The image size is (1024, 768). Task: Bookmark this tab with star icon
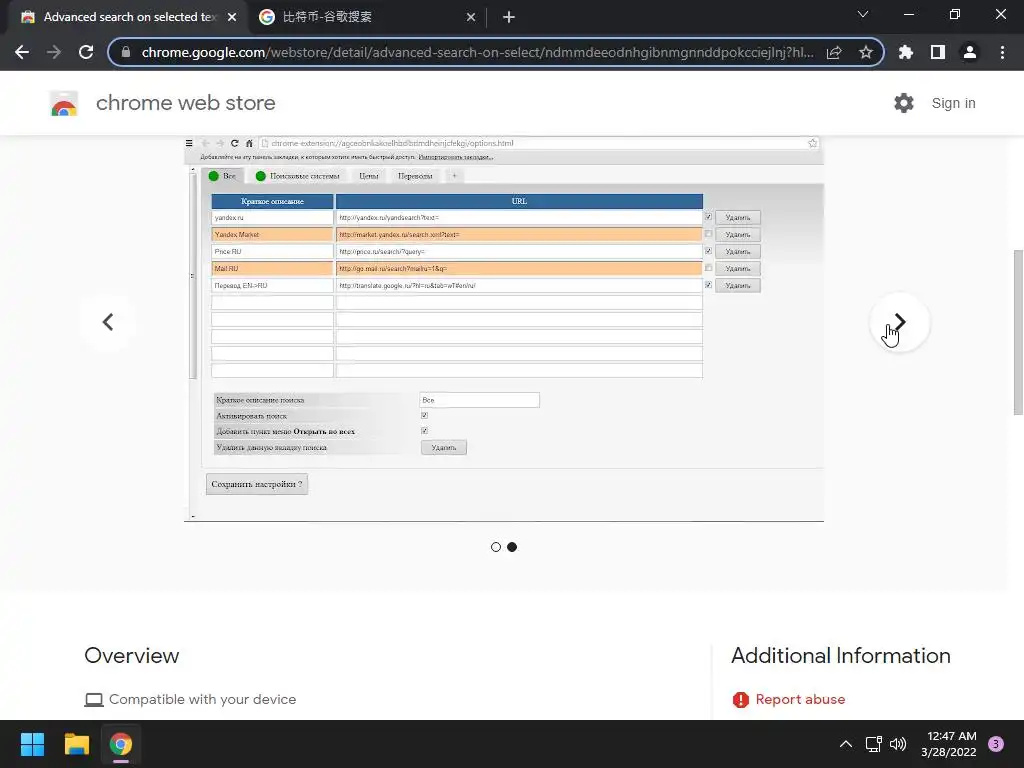coord(865,52)
